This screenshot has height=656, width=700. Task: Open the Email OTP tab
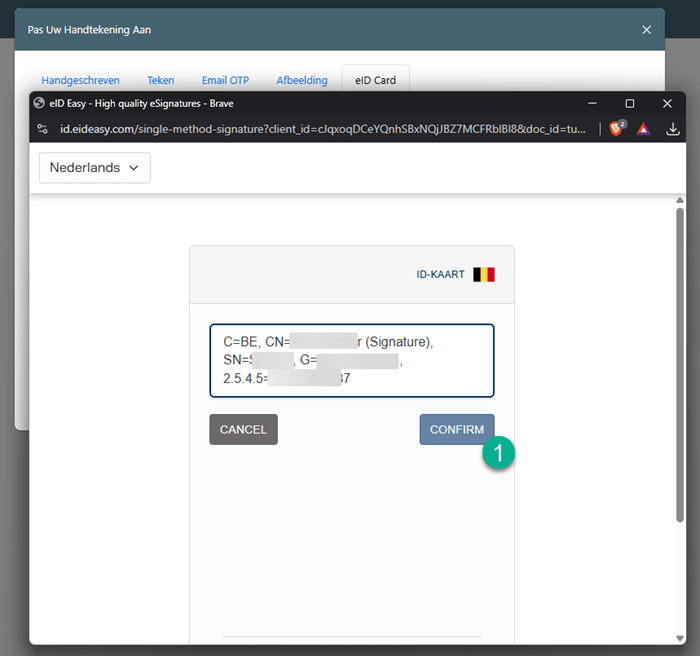tap(225, 80)
